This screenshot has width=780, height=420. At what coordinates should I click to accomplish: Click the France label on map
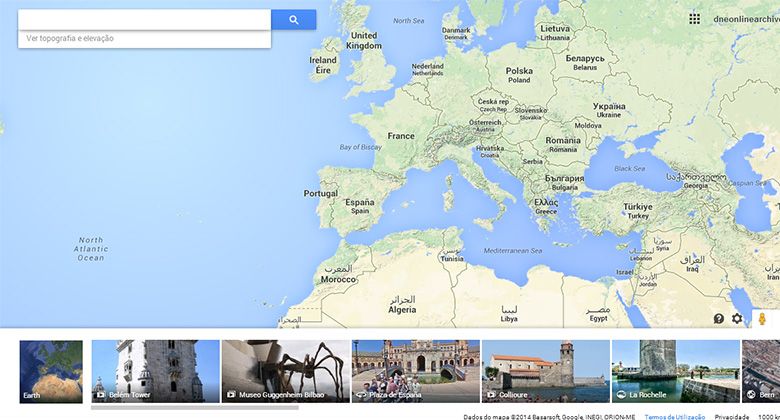401,136
